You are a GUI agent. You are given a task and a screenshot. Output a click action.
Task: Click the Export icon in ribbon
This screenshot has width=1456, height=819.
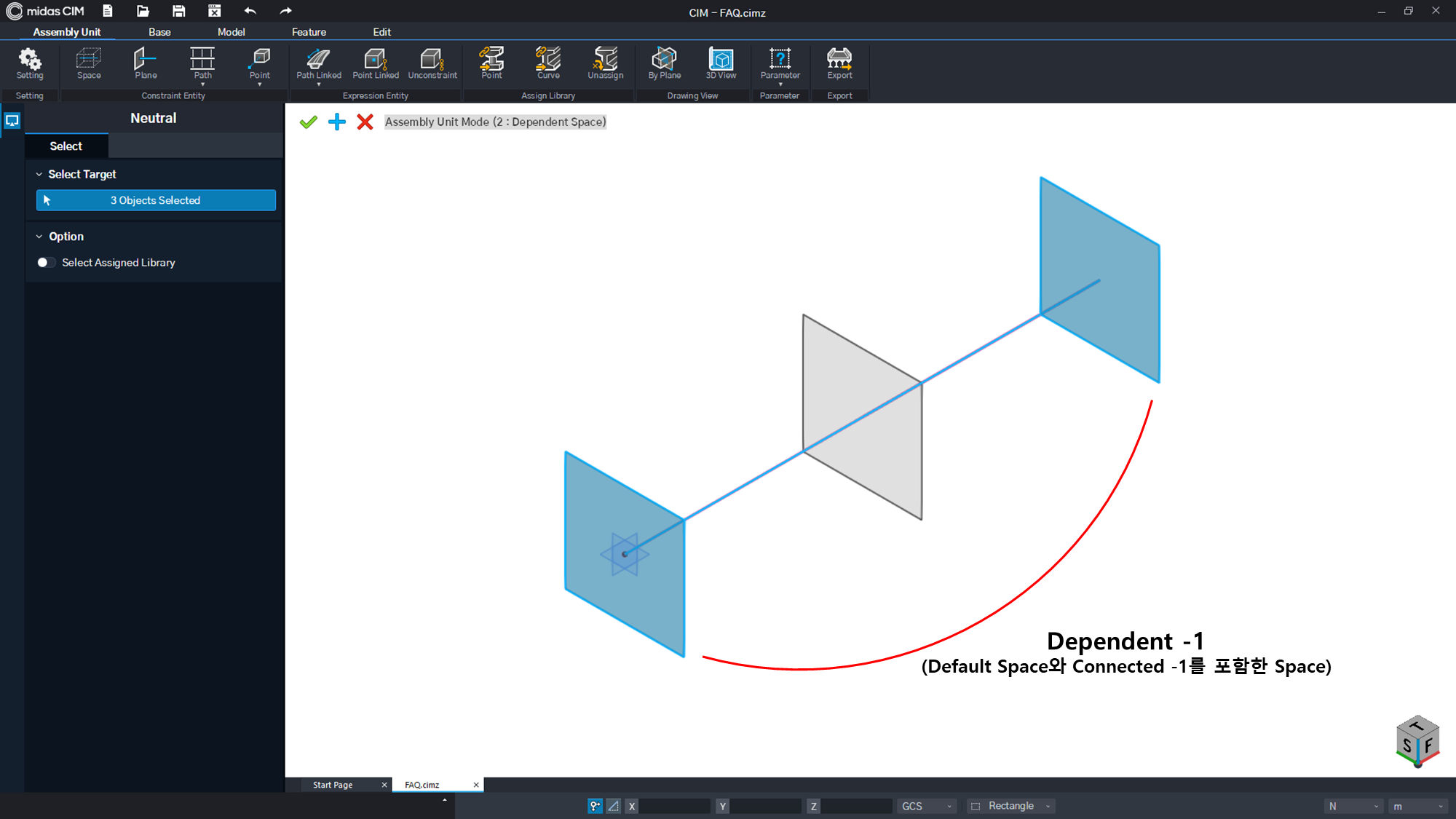point(839,63)
